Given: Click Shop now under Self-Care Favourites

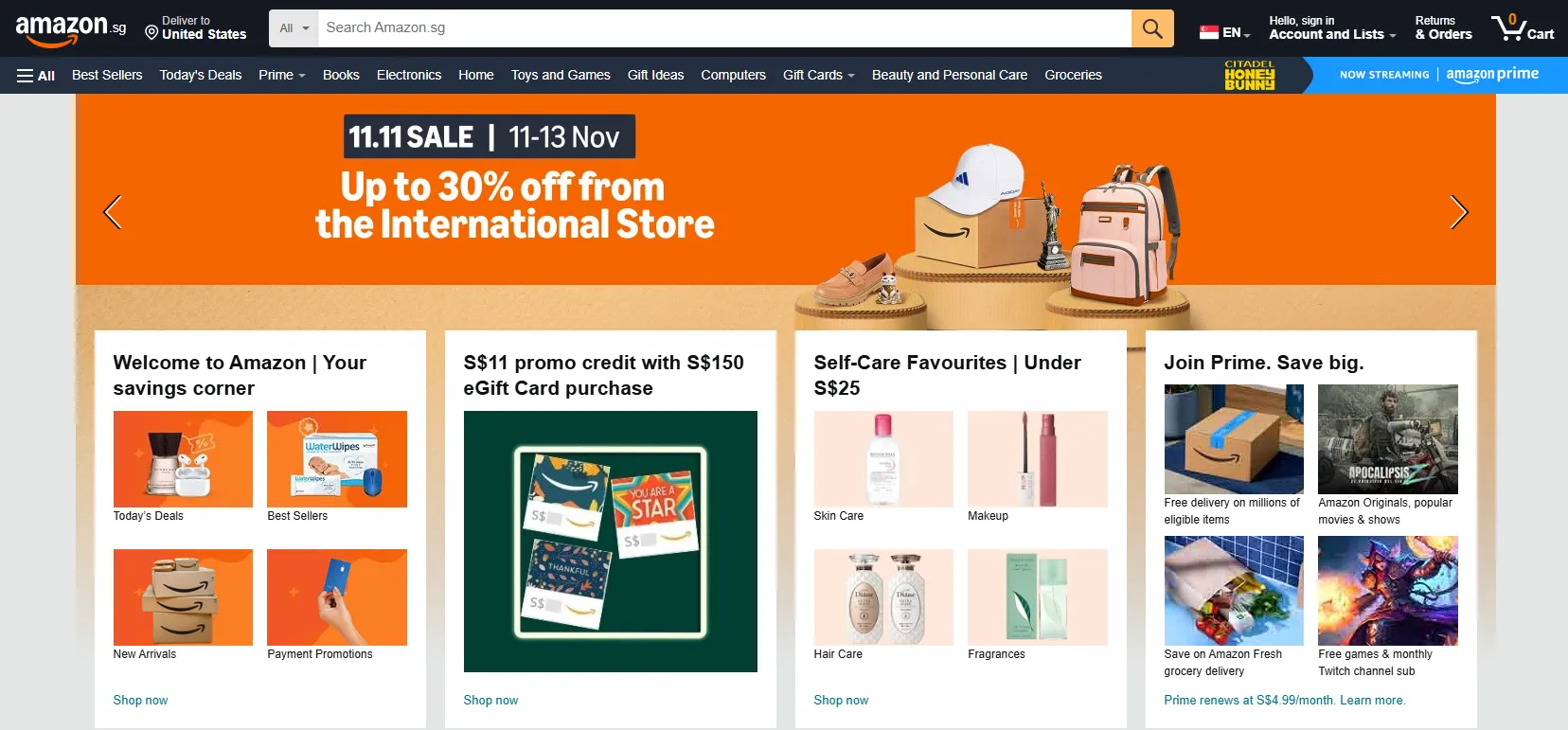Looking at the screenshot, I should click(x=841, y=701).
